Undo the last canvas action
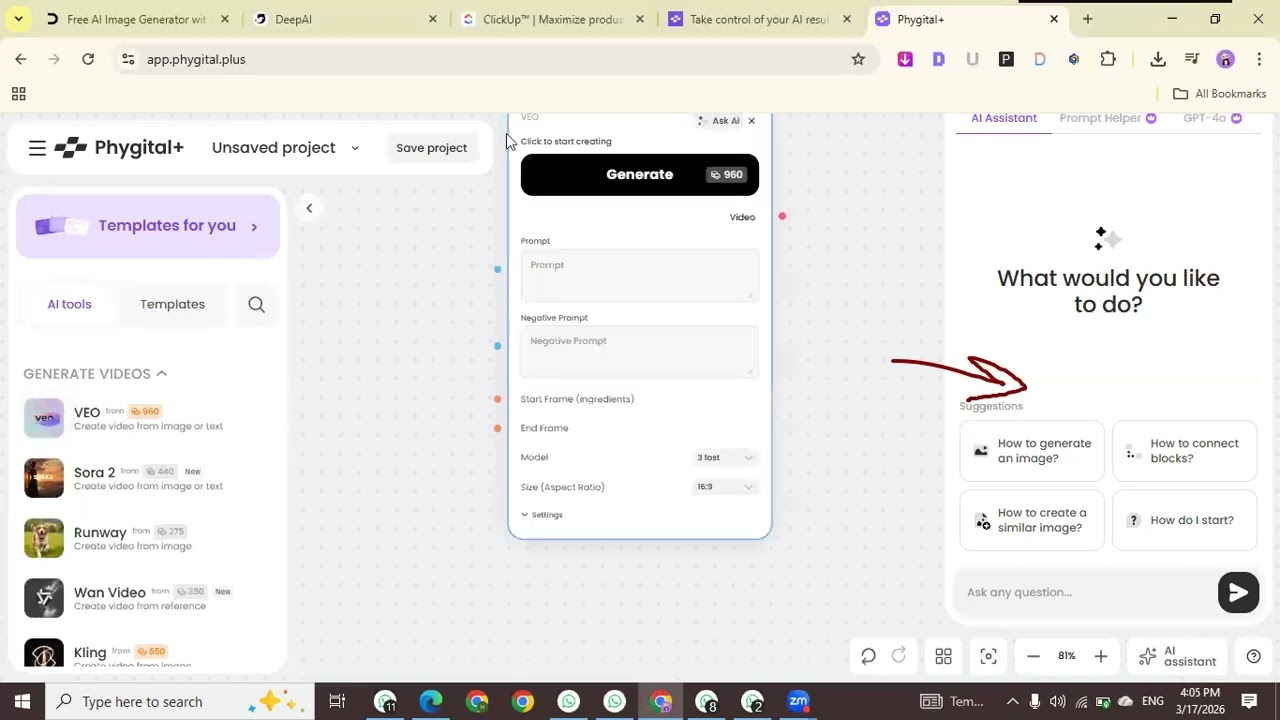 pos(868,656)
